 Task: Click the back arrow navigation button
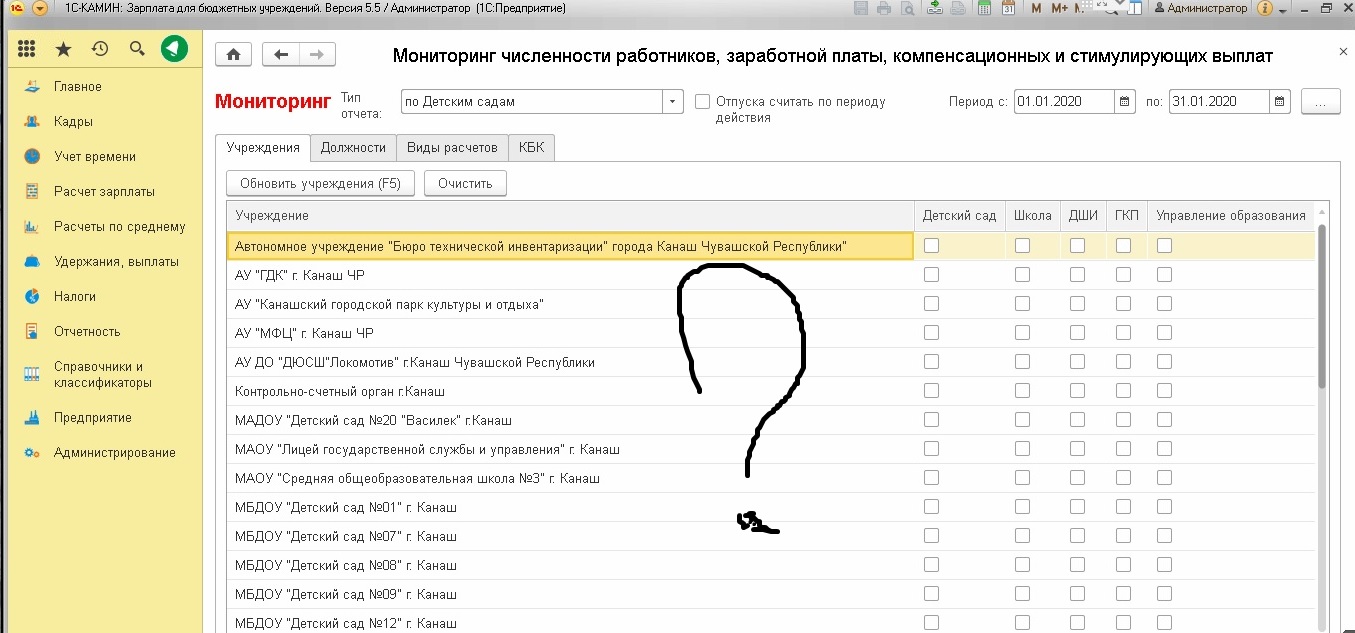[281, 55]
